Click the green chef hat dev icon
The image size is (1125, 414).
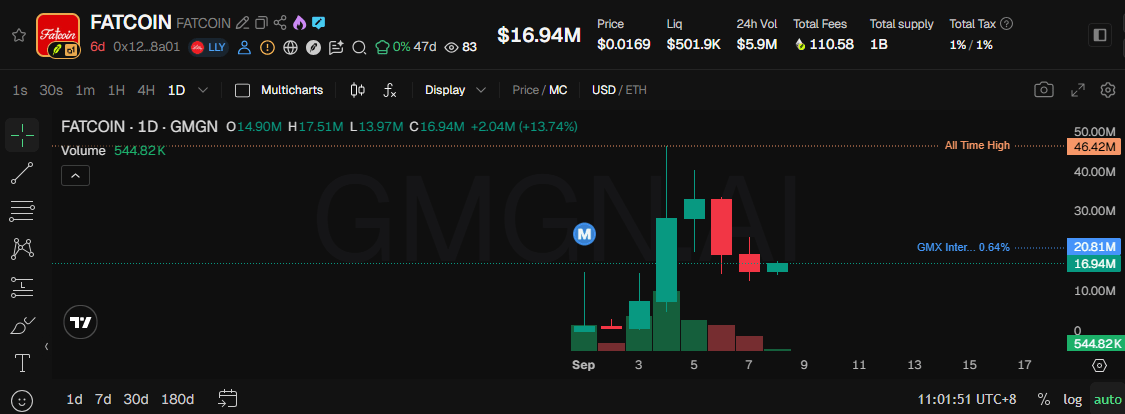coord(382,48)
